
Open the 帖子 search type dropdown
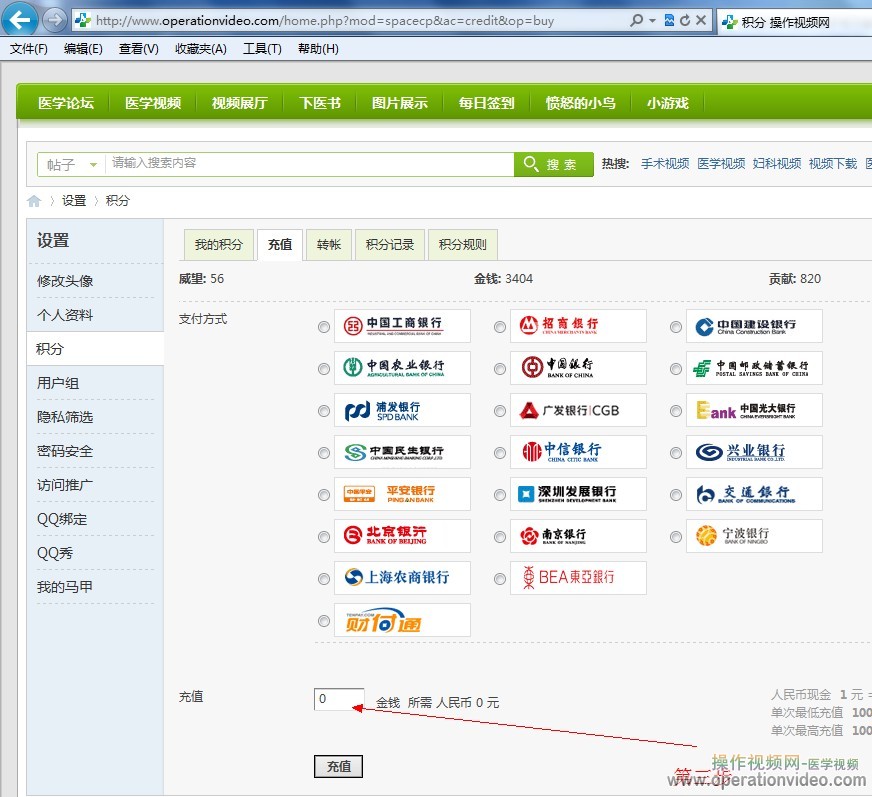point(72,165)
